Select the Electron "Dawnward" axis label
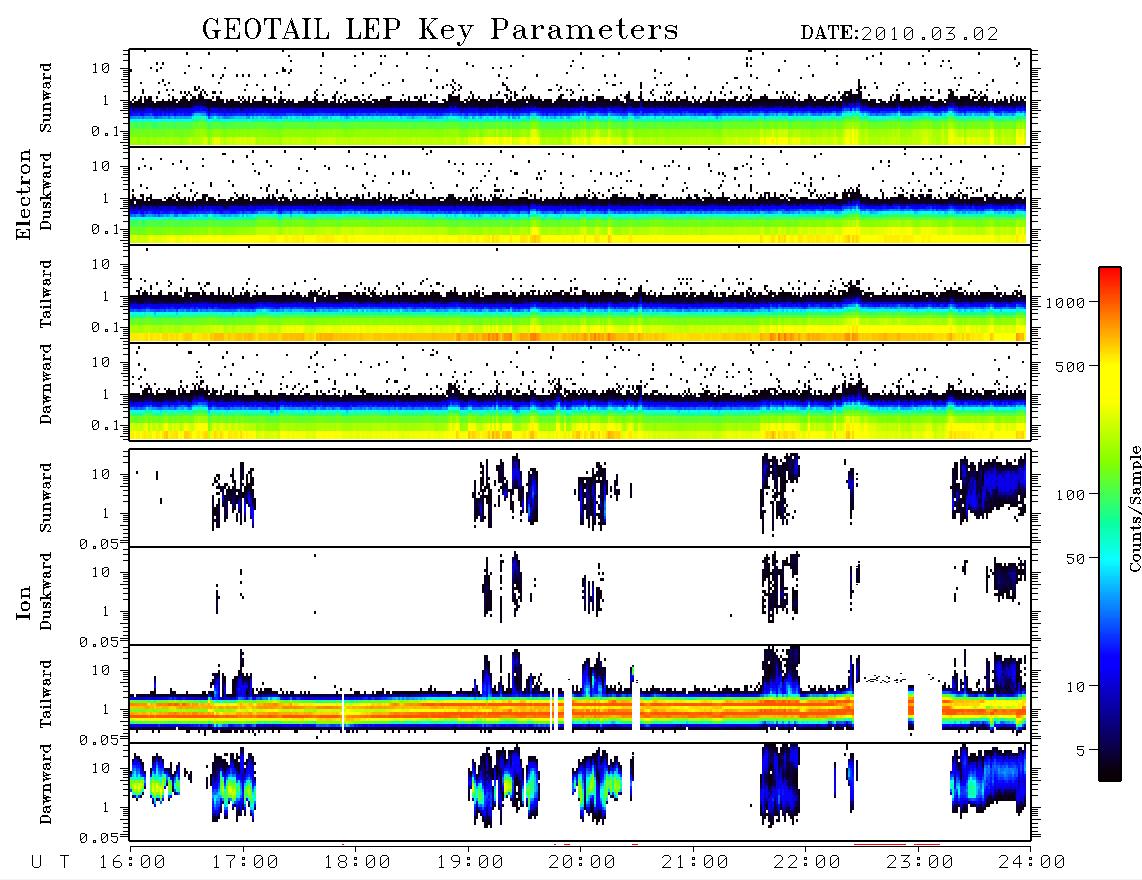This screenshot has height=880, width=1142. pyautogui.click(x=46, y=384)
